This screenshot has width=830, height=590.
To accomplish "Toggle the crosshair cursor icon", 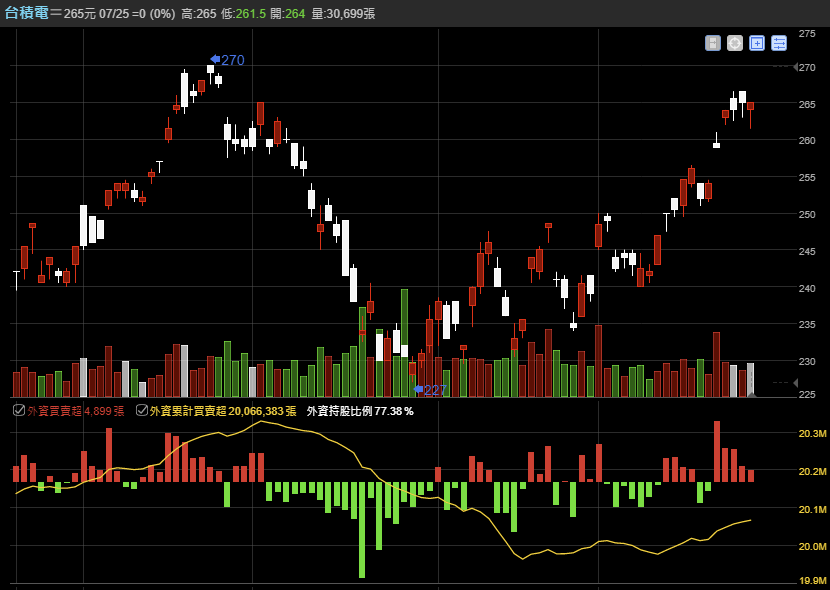I will (735, 43).
